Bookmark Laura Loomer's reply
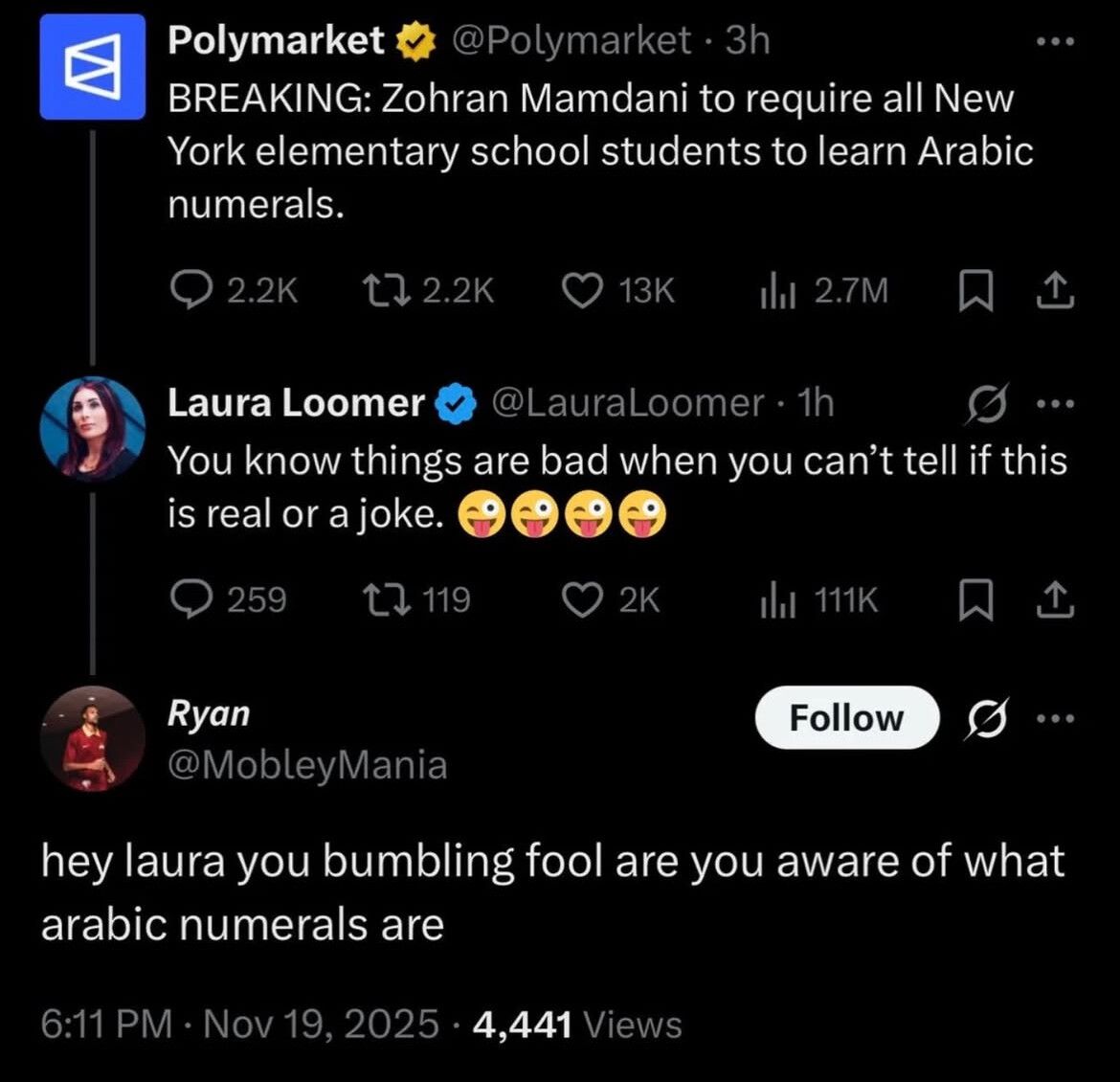Screen dimensions: 1120x1082 976,599
